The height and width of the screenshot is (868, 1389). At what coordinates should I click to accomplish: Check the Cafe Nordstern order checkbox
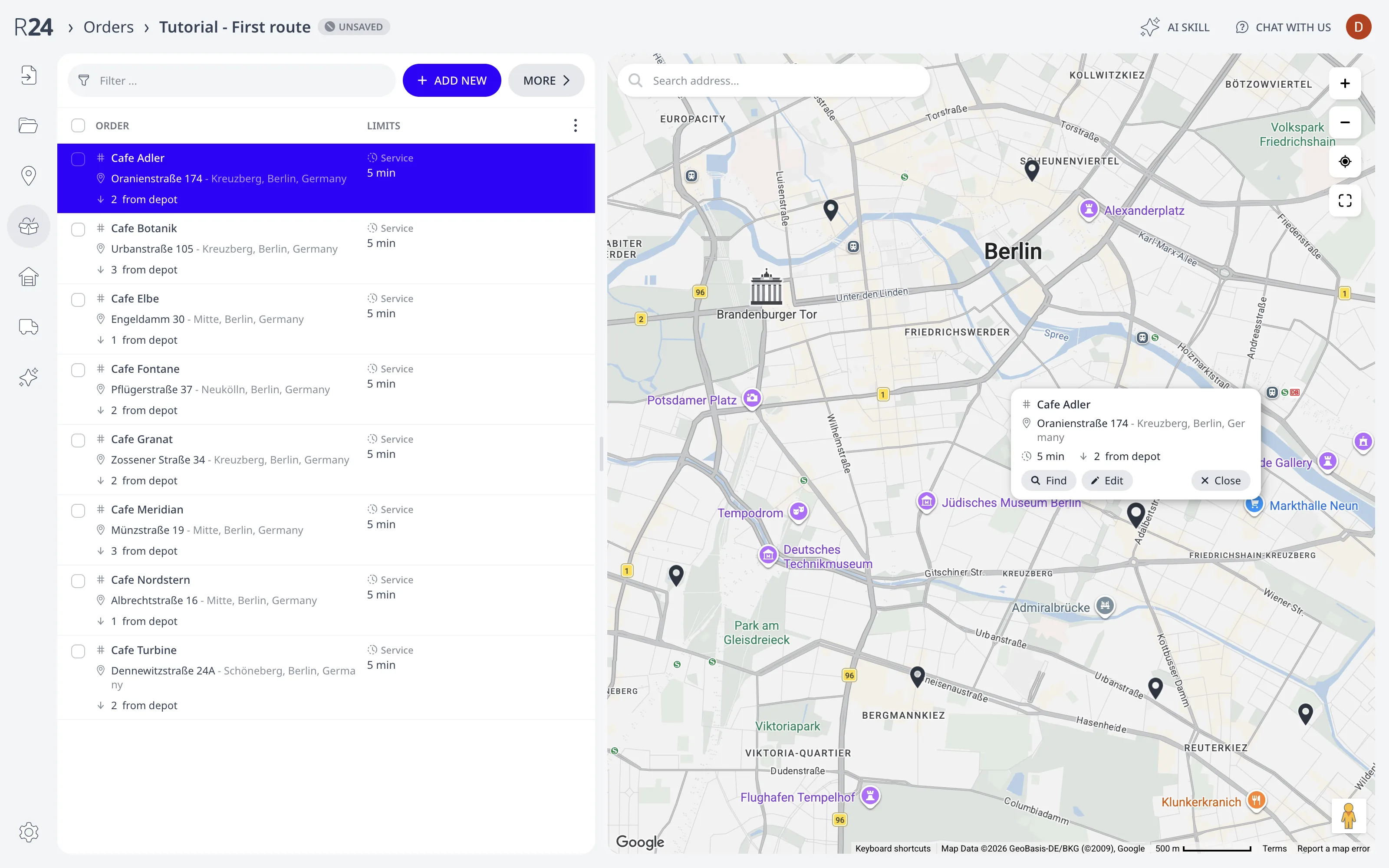click(78, 581)
